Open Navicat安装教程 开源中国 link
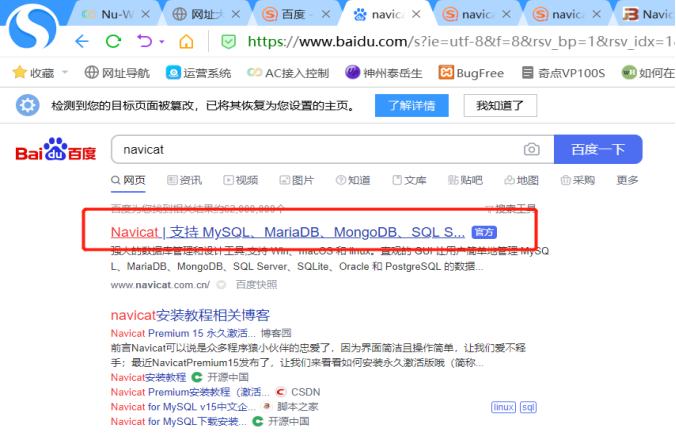 coord(148,377)
